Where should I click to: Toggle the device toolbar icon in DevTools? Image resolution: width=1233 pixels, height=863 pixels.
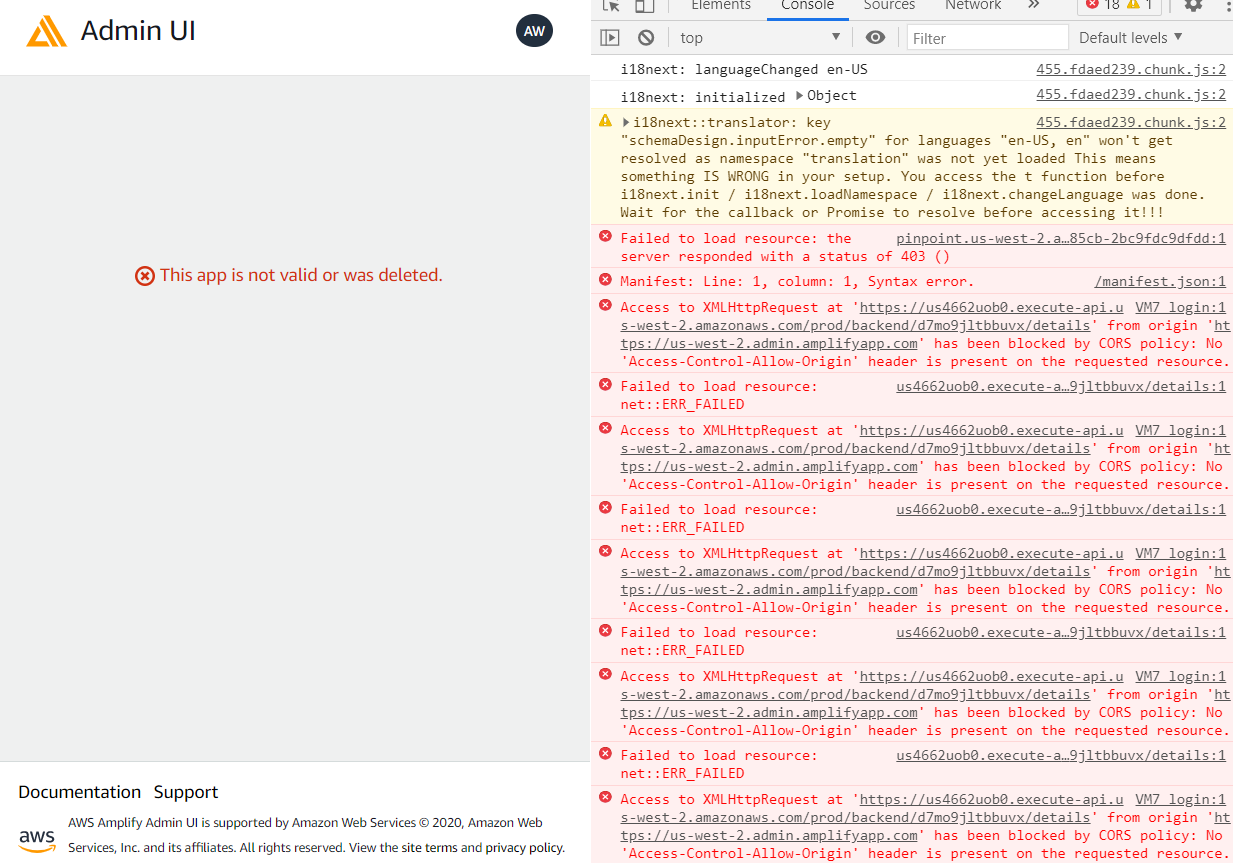[645, 5]
